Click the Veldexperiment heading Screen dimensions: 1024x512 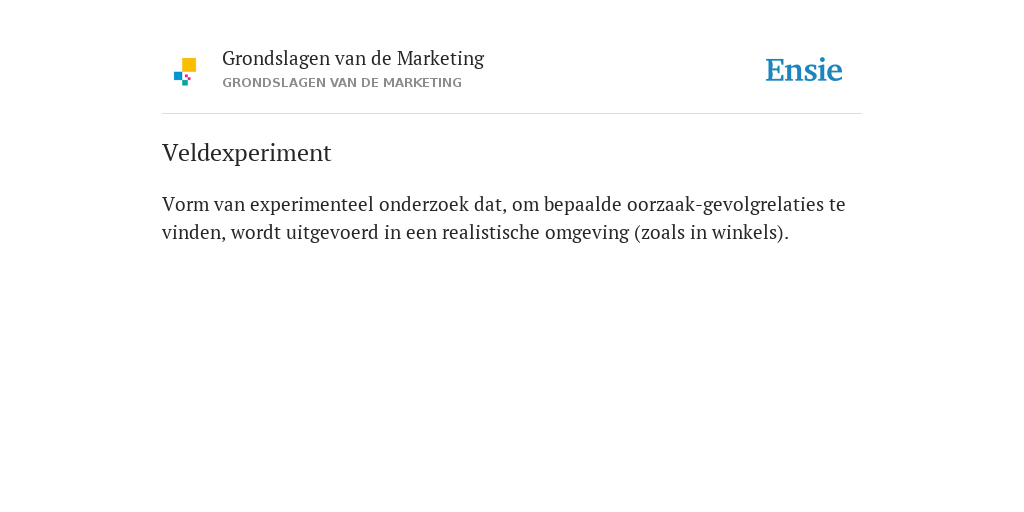(x=247, y=153)
